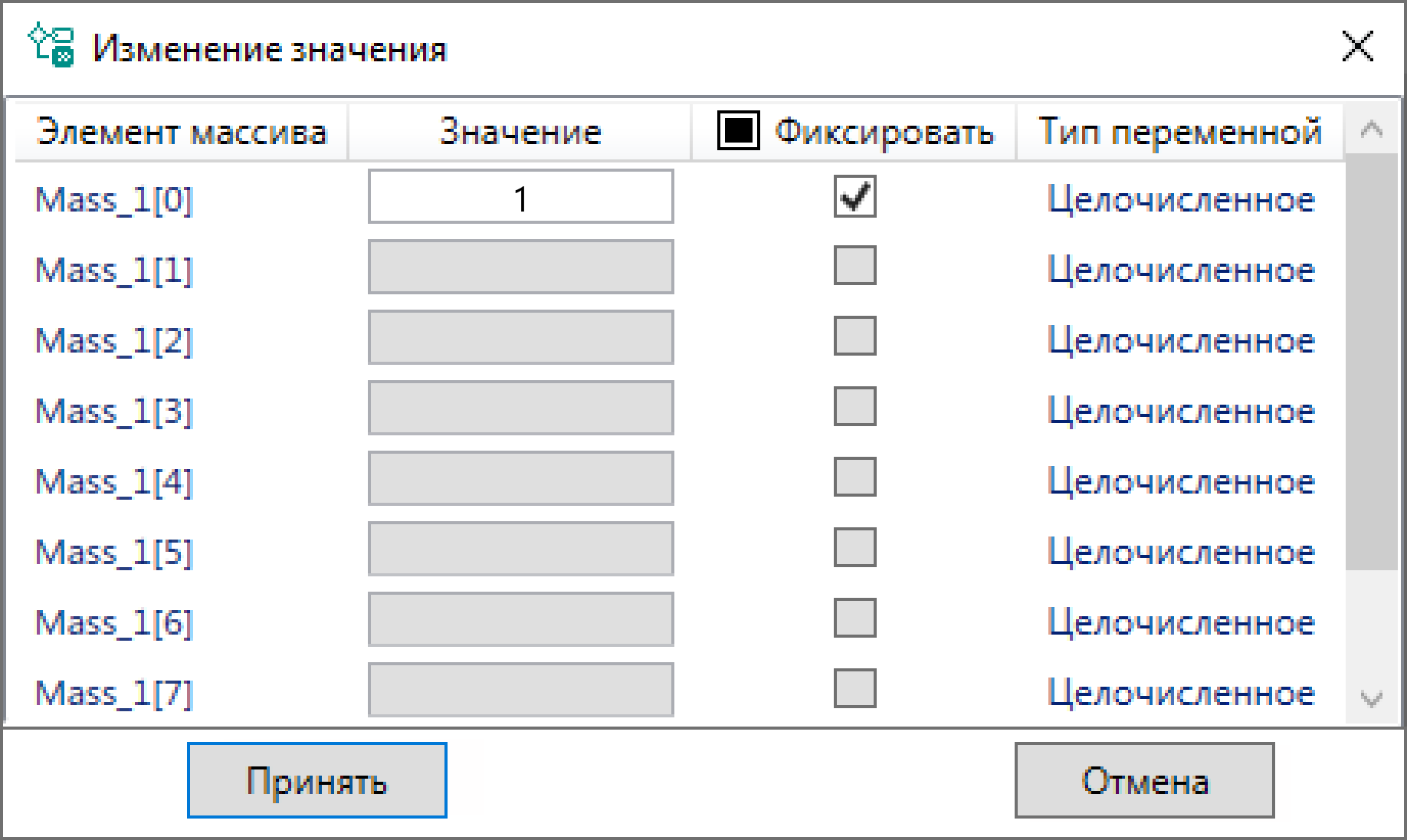Image resolution: width=1407 pixels, height=840 pixels.
Task: Click the dialog's app icon in title bar
Action: pyautogui.click(x=51, y=46)
